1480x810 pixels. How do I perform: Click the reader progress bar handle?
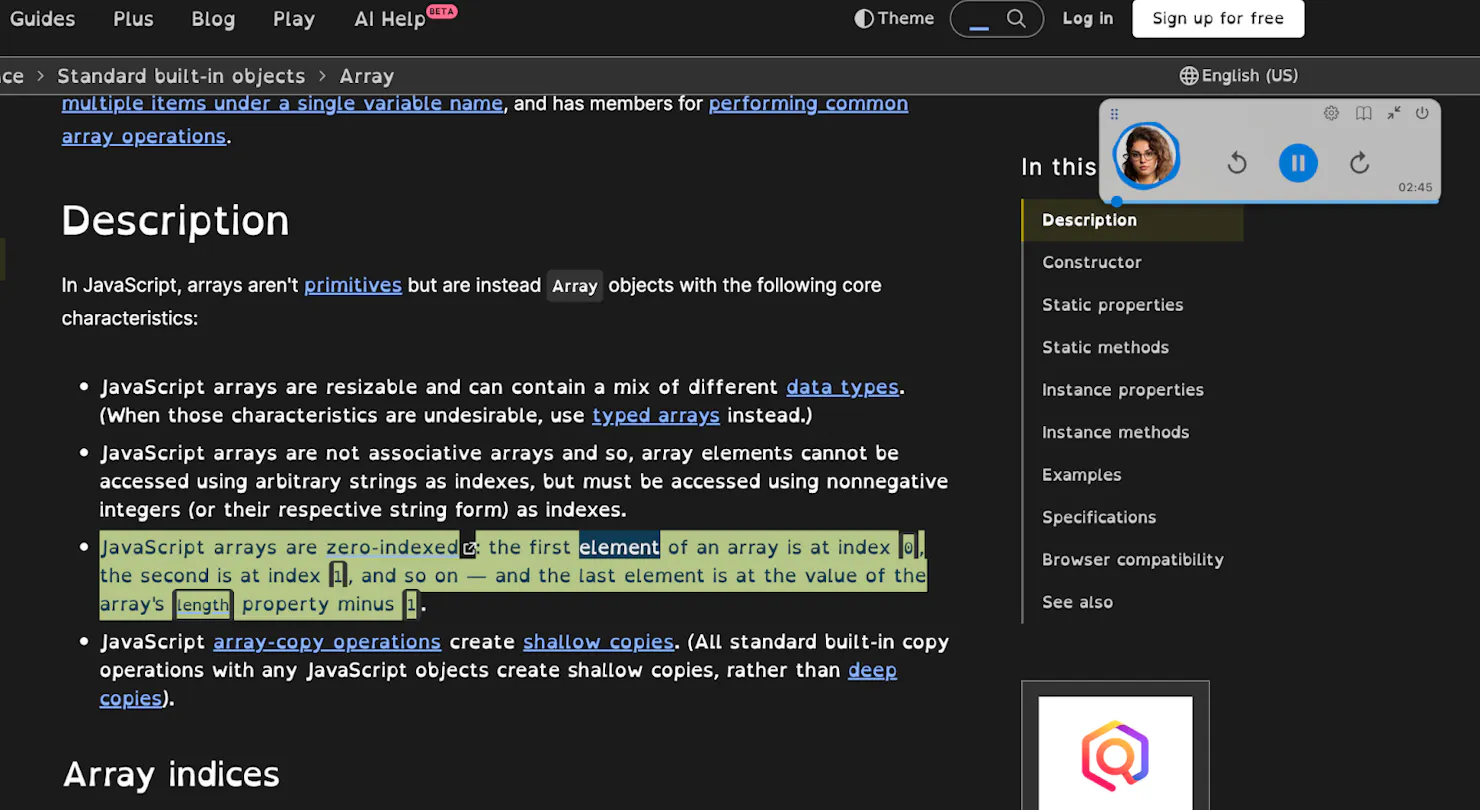(x=1117, y=201)
